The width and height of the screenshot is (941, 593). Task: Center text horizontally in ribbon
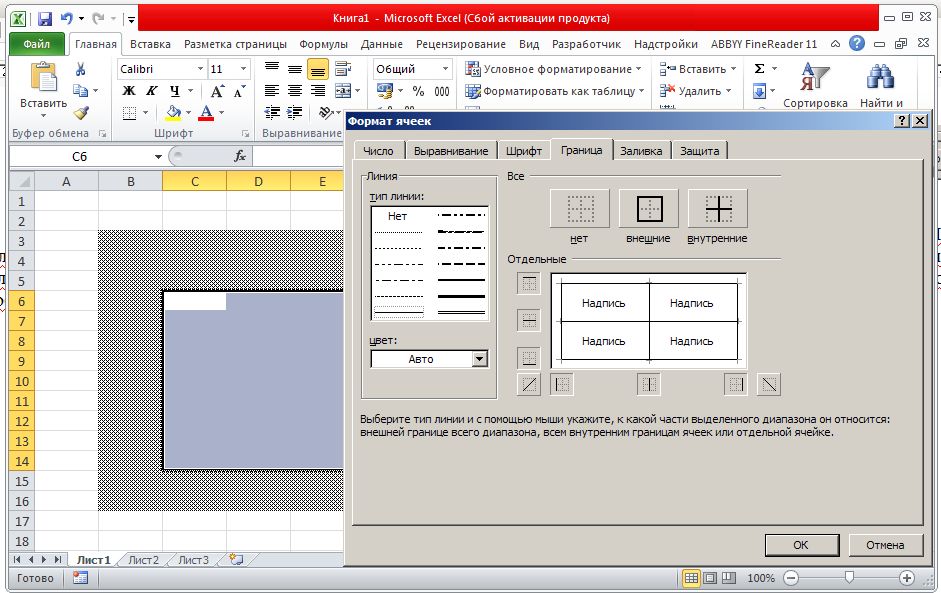coord(295,91)
